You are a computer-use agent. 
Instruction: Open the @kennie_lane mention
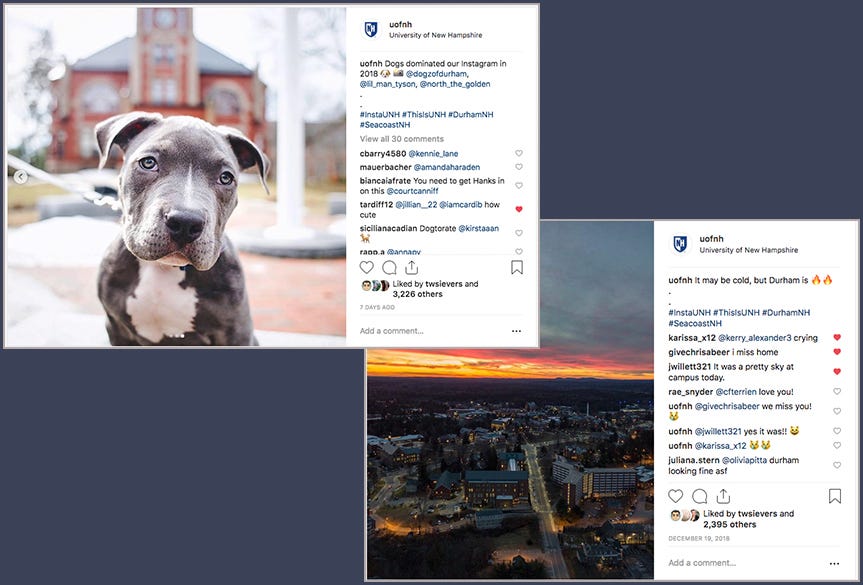pos(433,154)
